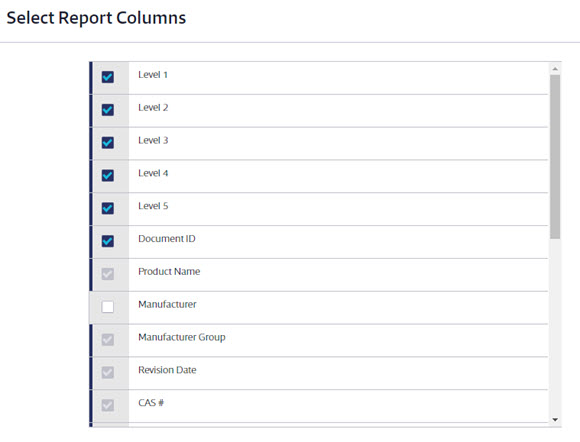Click the scrollbar down arrow
The height and width of the screenshot is (442, 580).
coord(555,419)
